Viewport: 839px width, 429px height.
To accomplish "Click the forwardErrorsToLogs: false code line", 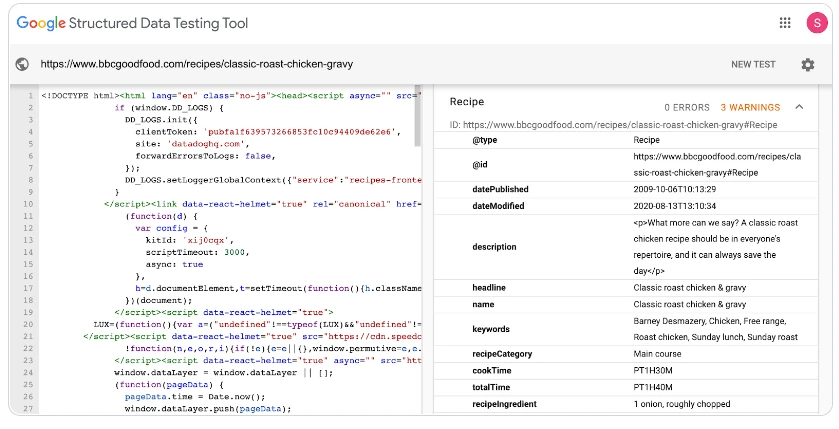I will coord(205,156).
